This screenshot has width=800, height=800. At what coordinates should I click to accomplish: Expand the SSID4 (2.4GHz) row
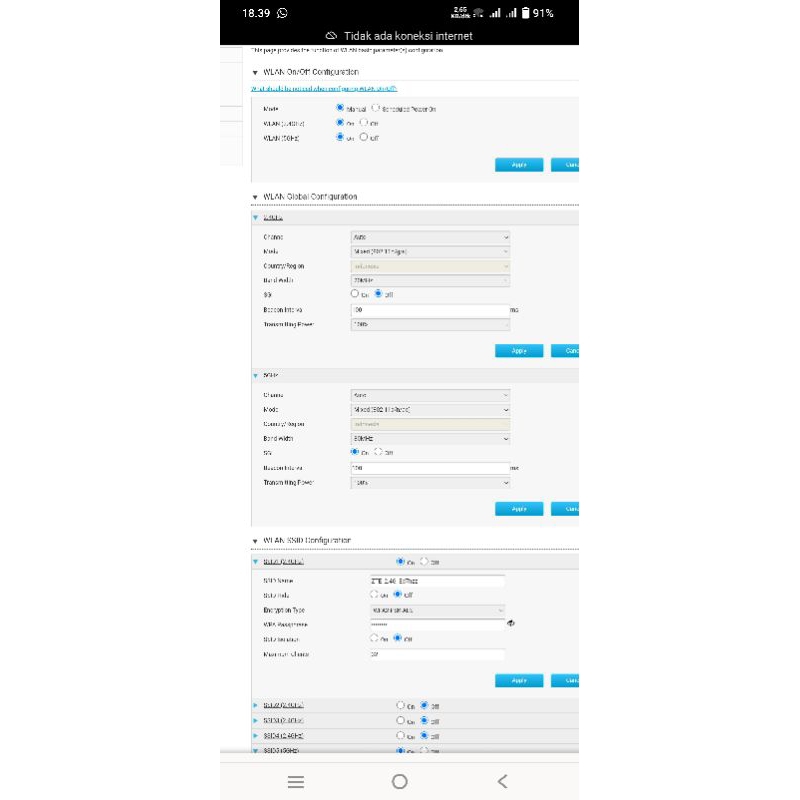click(x=256, y=736)
